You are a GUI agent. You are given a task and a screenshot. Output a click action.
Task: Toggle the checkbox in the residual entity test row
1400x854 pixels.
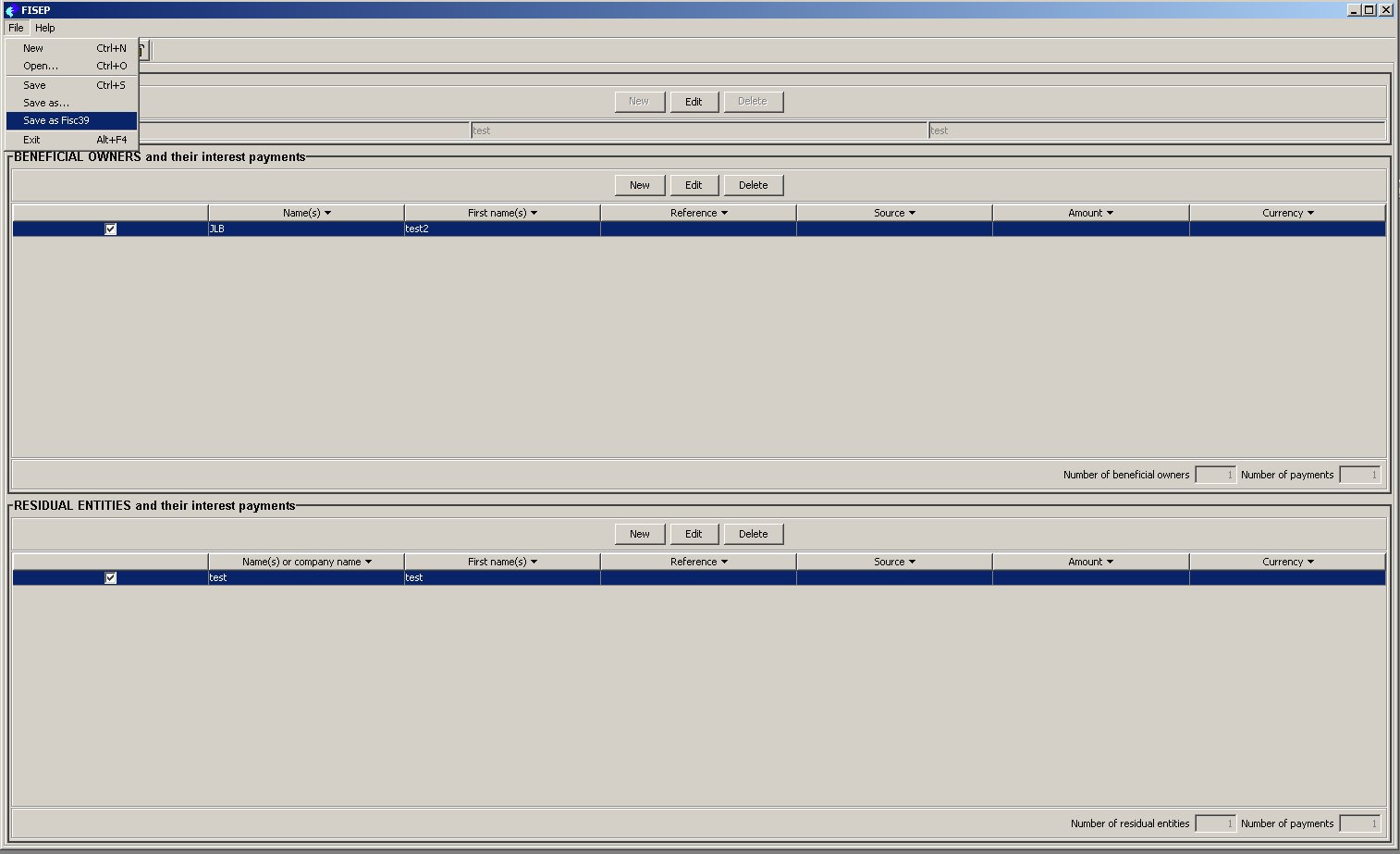111,577
